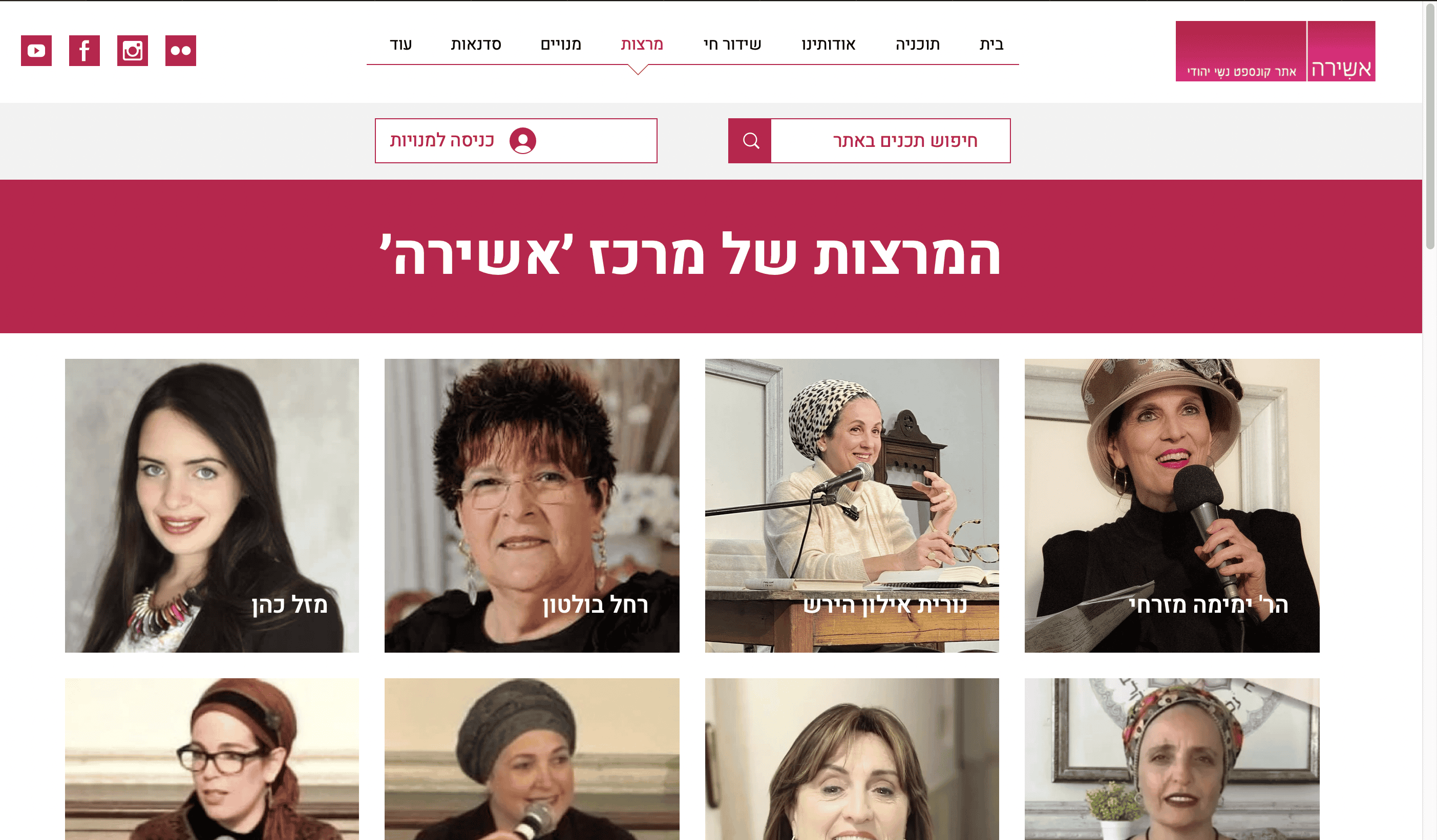Image resolution: width=1437 pixels, height=840 pixels.
Task: Open the נורית אילון הירש lecturer card
Action: [x=852, y=505]
